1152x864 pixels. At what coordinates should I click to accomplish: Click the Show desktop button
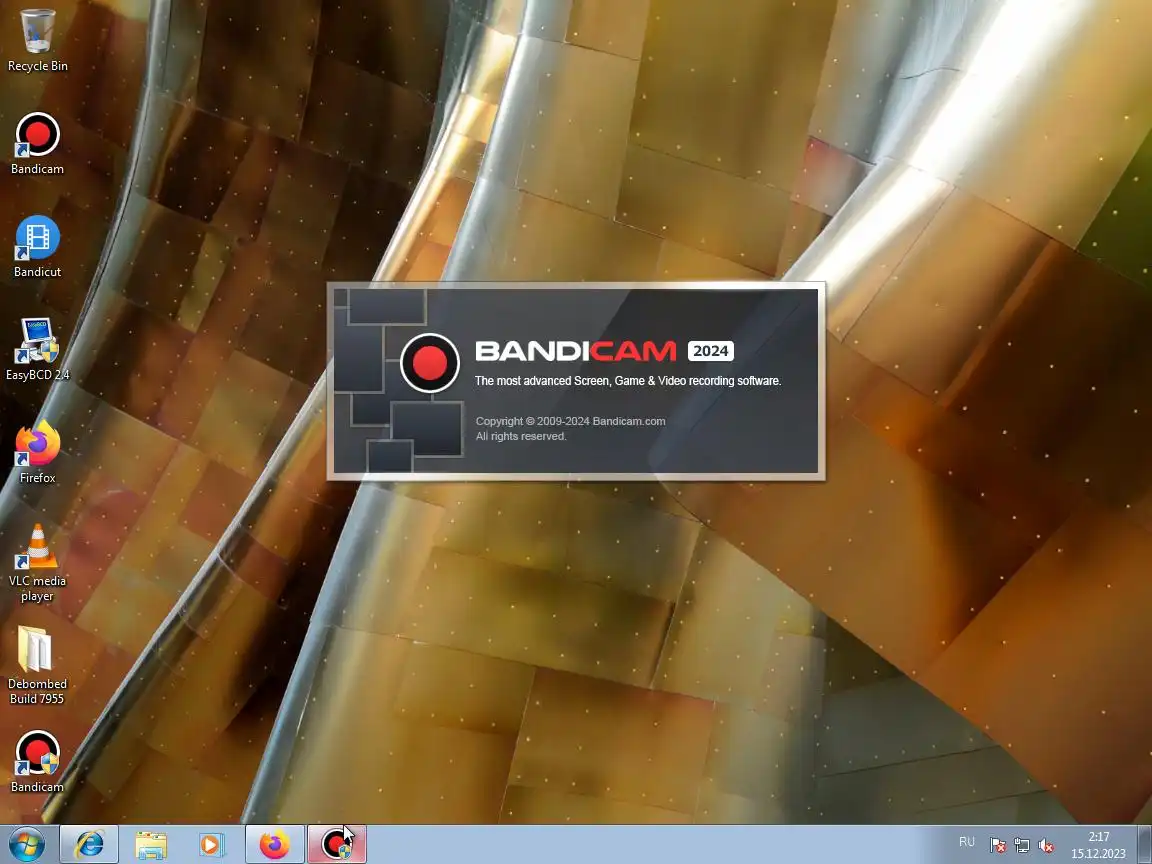click(x=1144, y=845)
